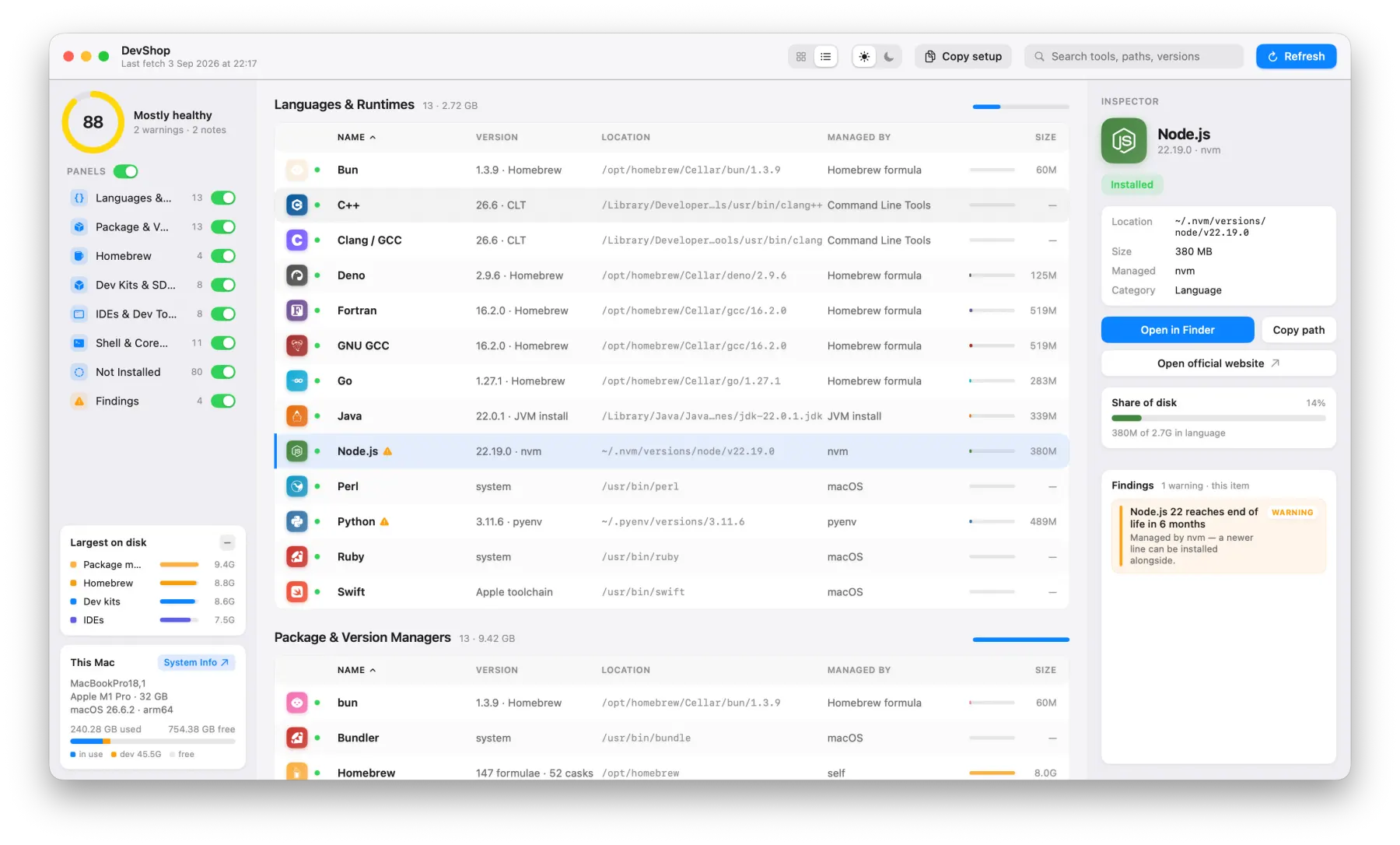This screenshot has height=845, width=1400.
Task: Click the Ruby row icon
Action: click(297, 557)
